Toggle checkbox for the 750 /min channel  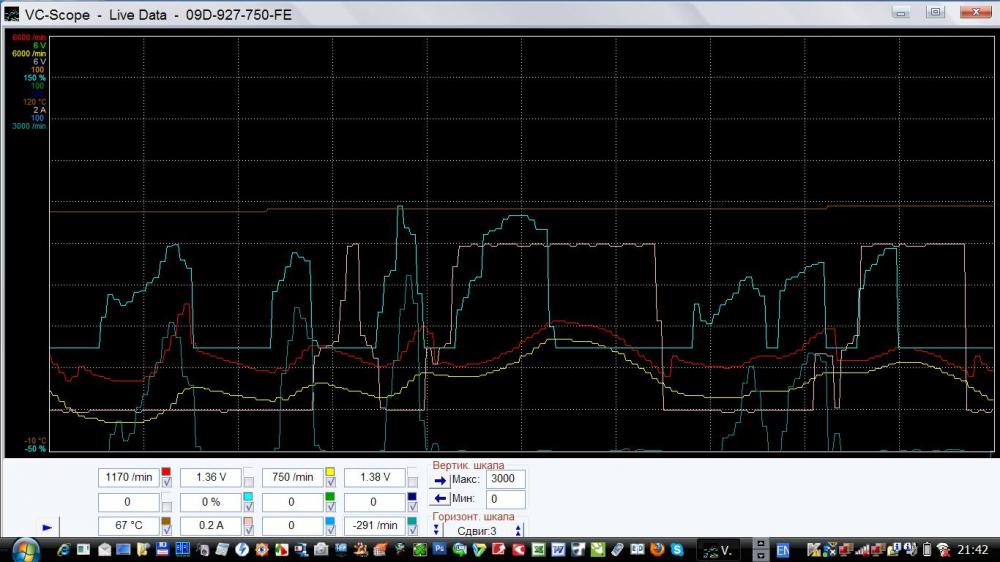331,484
